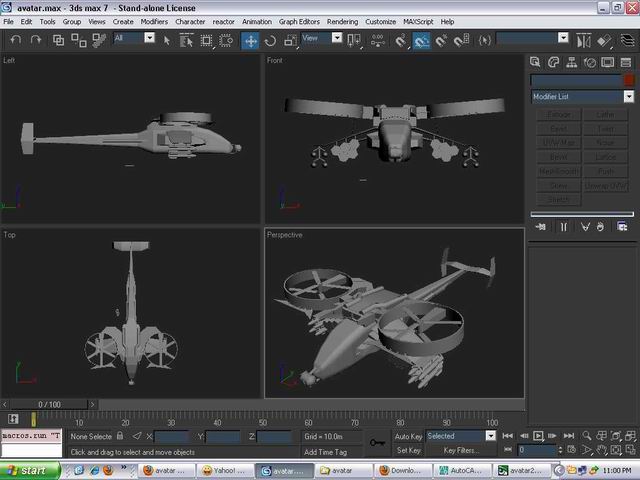
Task: Click the Select and Manipulate icon
Action: click(378, 40)
